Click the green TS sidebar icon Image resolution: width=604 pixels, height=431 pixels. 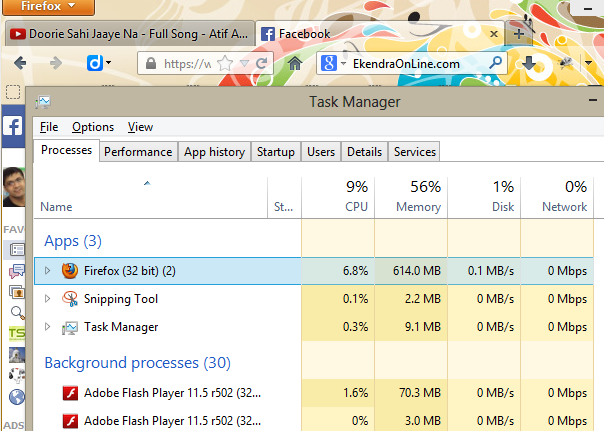point(17,334)
